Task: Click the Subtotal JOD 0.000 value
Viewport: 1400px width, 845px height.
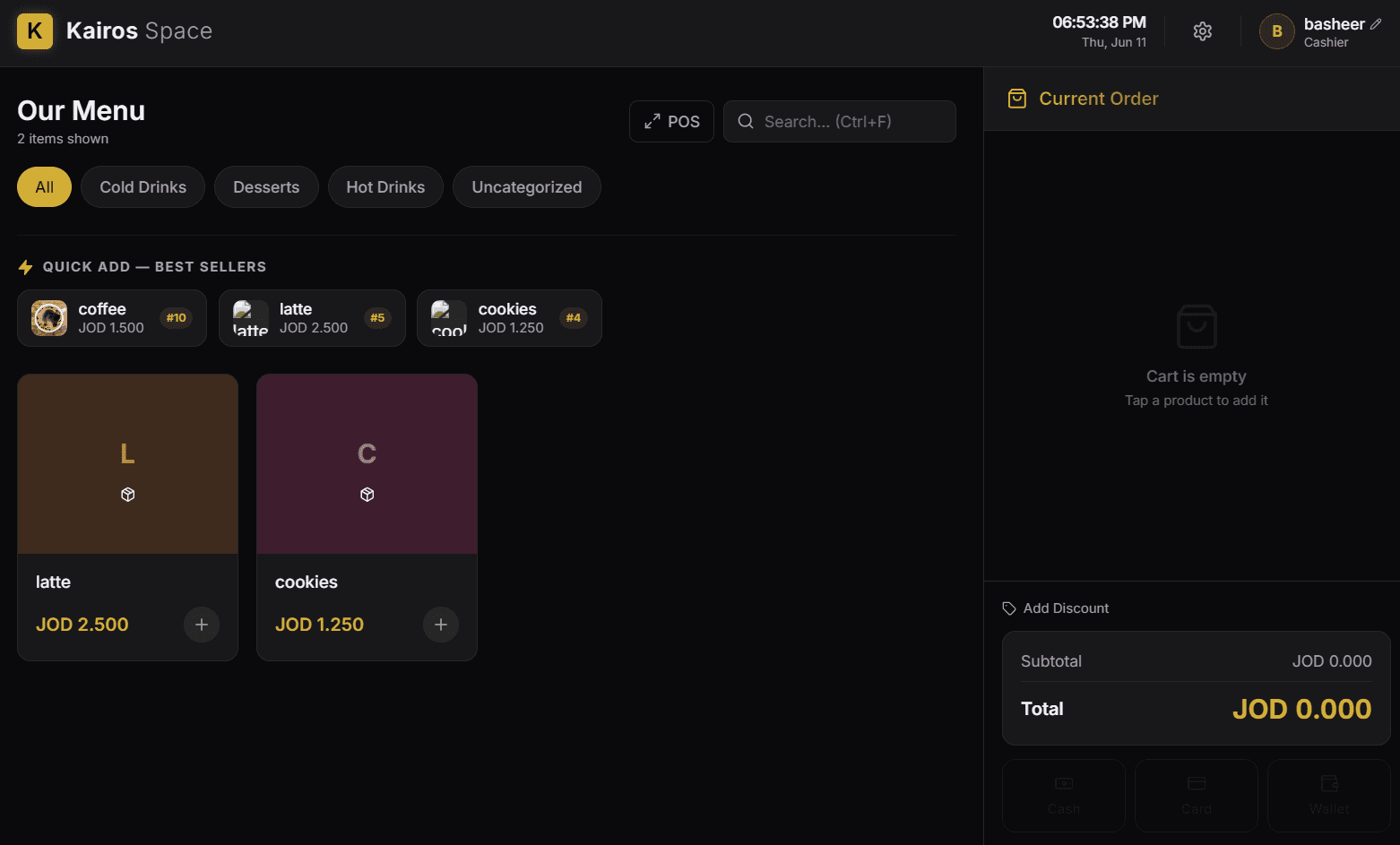Action: coord(1332,661)
